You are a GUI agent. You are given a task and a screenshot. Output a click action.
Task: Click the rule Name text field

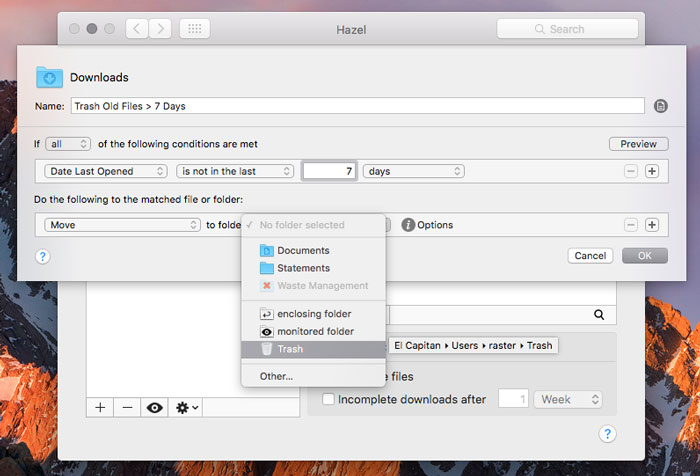357,106
